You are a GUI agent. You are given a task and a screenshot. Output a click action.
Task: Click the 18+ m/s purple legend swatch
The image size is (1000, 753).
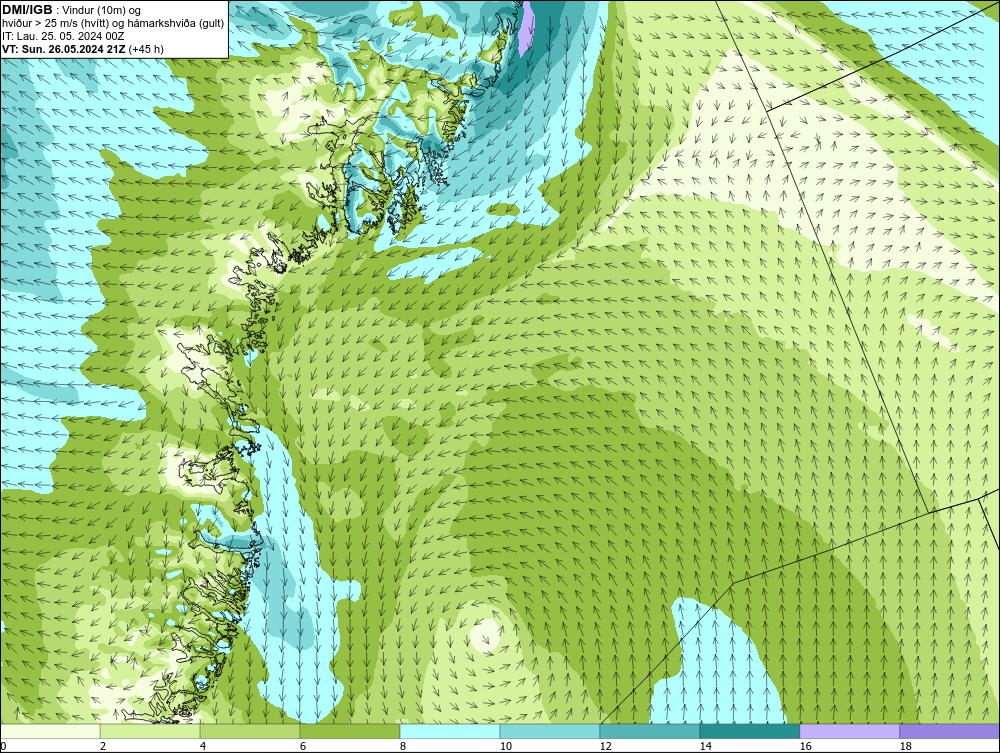click(x=949, y=731)
